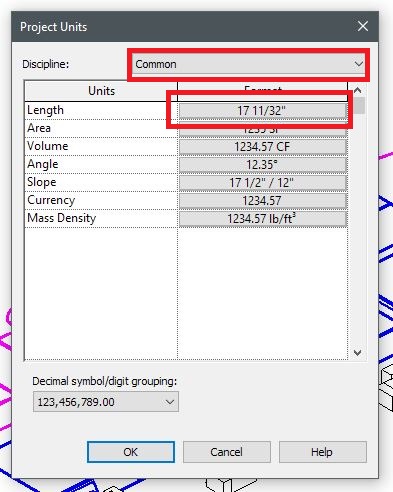Close the Project Units dialog
The image size is (393, 492).
(x=363, y=26)
